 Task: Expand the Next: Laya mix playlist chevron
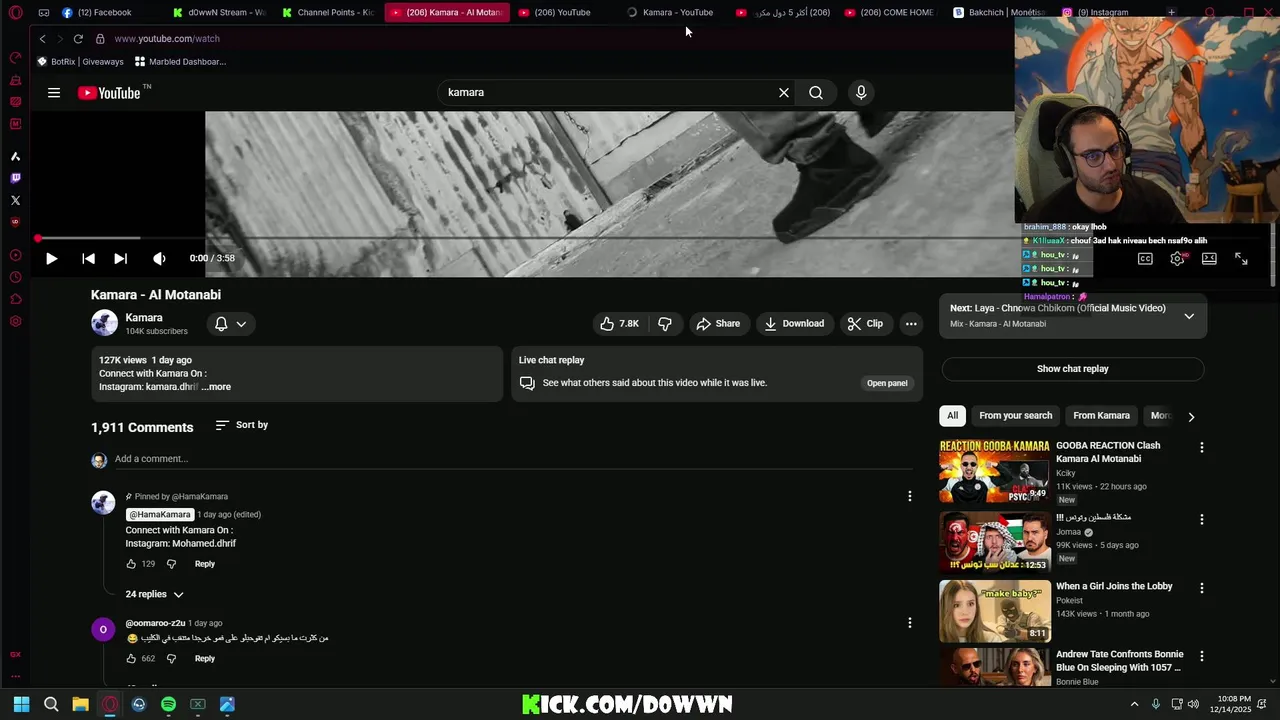point(1189,316)
